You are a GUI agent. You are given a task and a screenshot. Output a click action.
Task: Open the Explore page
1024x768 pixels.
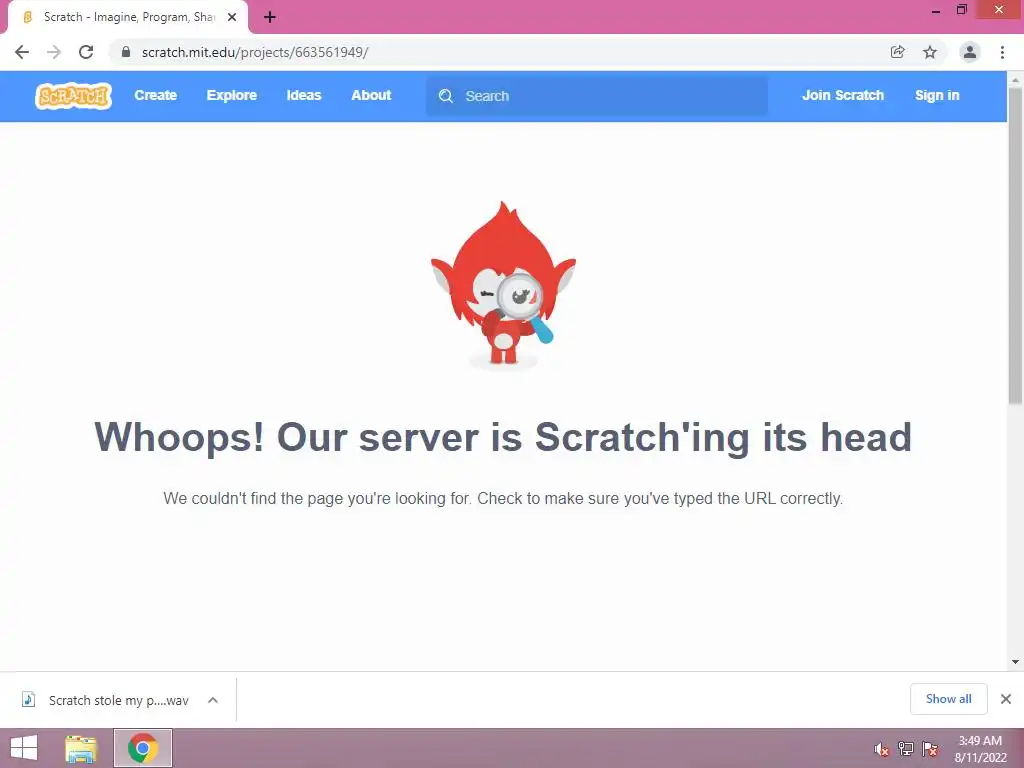click(232, 95)
